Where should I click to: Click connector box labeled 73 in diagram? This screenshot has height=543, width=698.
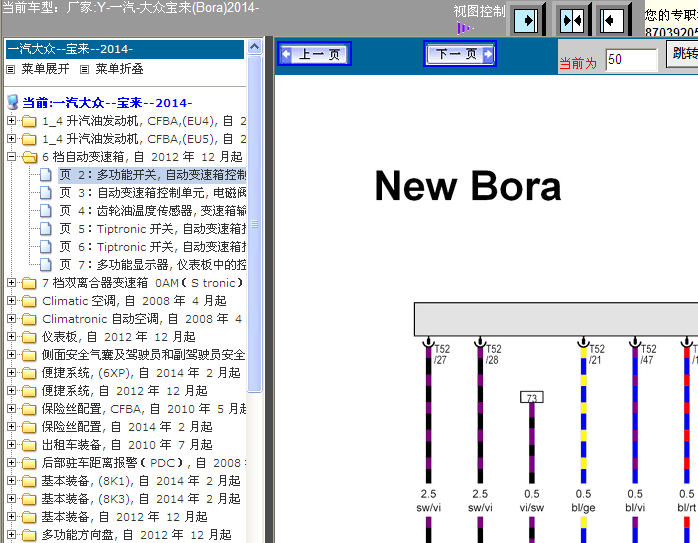(x=532, y=397)
